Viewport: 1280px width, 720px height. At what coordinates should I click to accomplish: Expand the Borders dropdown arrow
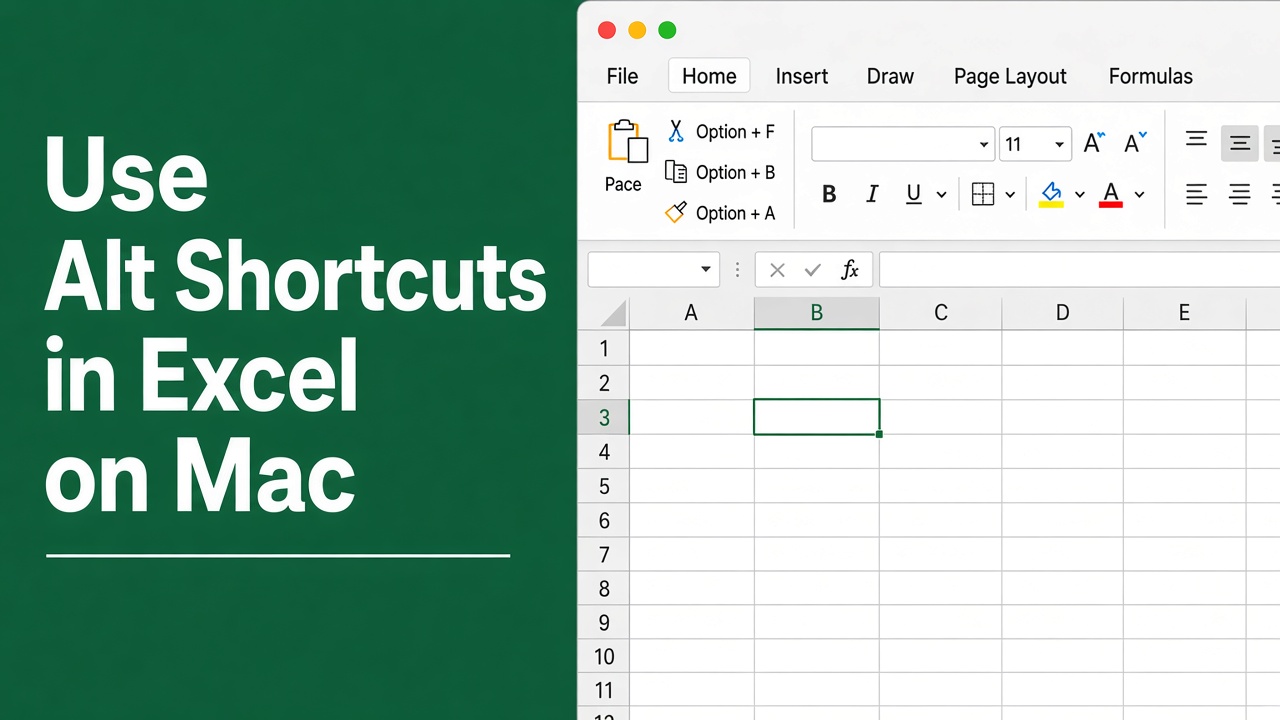1010,195
